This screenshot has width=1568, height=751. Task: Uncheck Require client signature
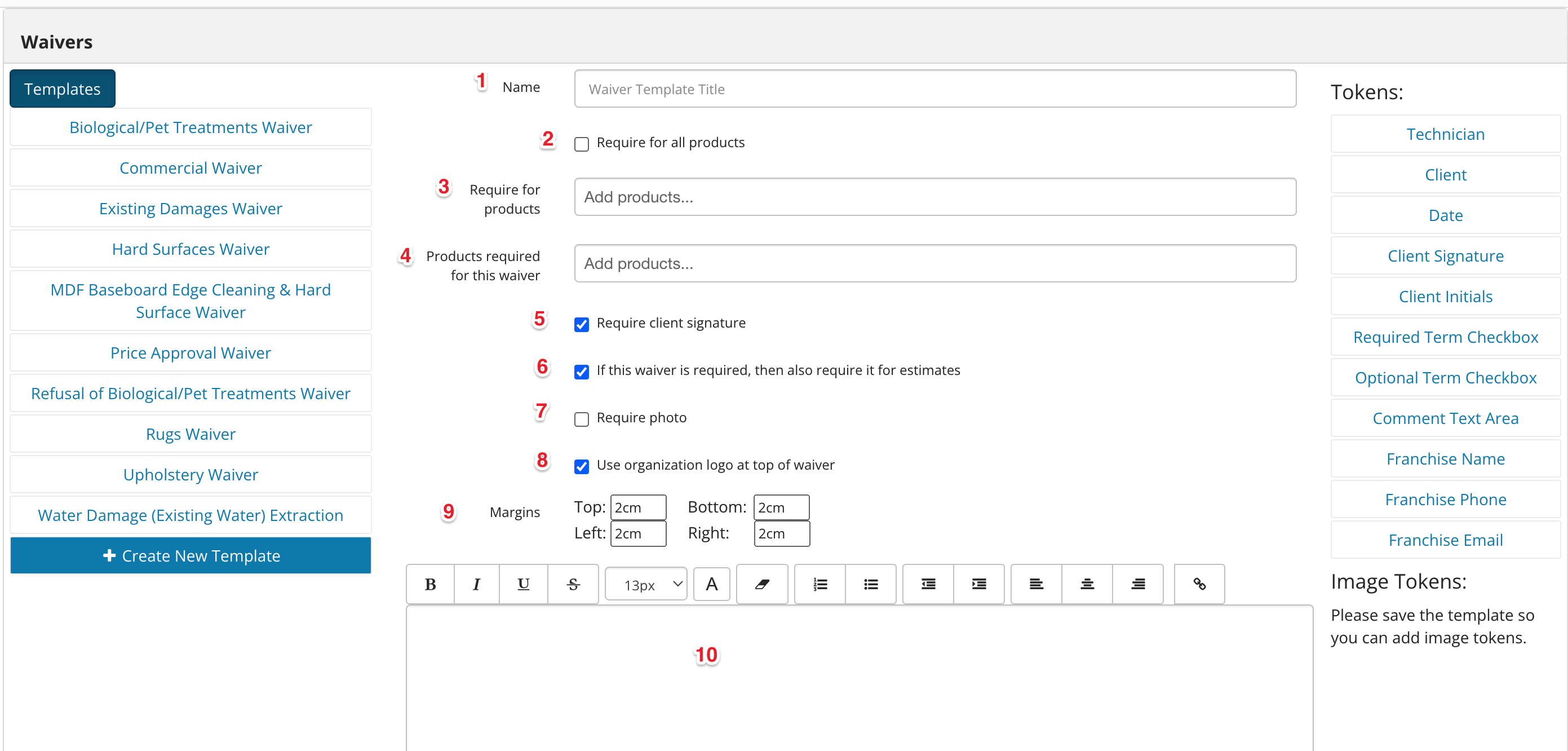581,324
